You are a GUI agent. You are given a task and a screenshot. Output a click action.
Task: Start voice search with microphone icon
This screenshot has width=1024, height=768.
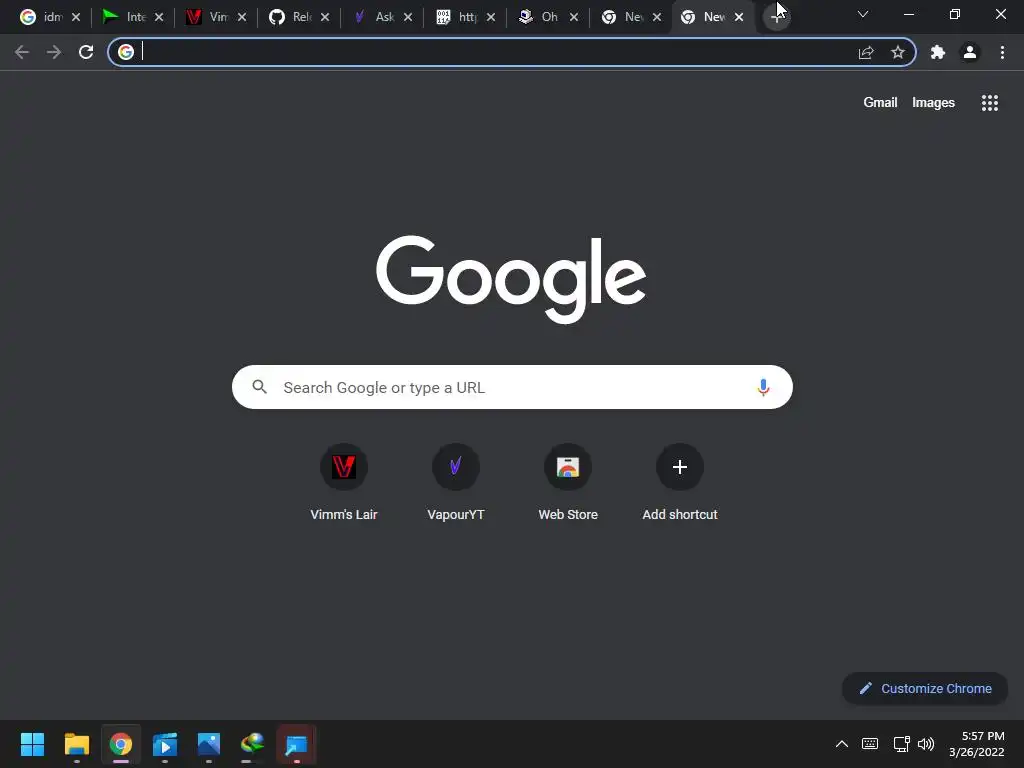click(763, 387)
